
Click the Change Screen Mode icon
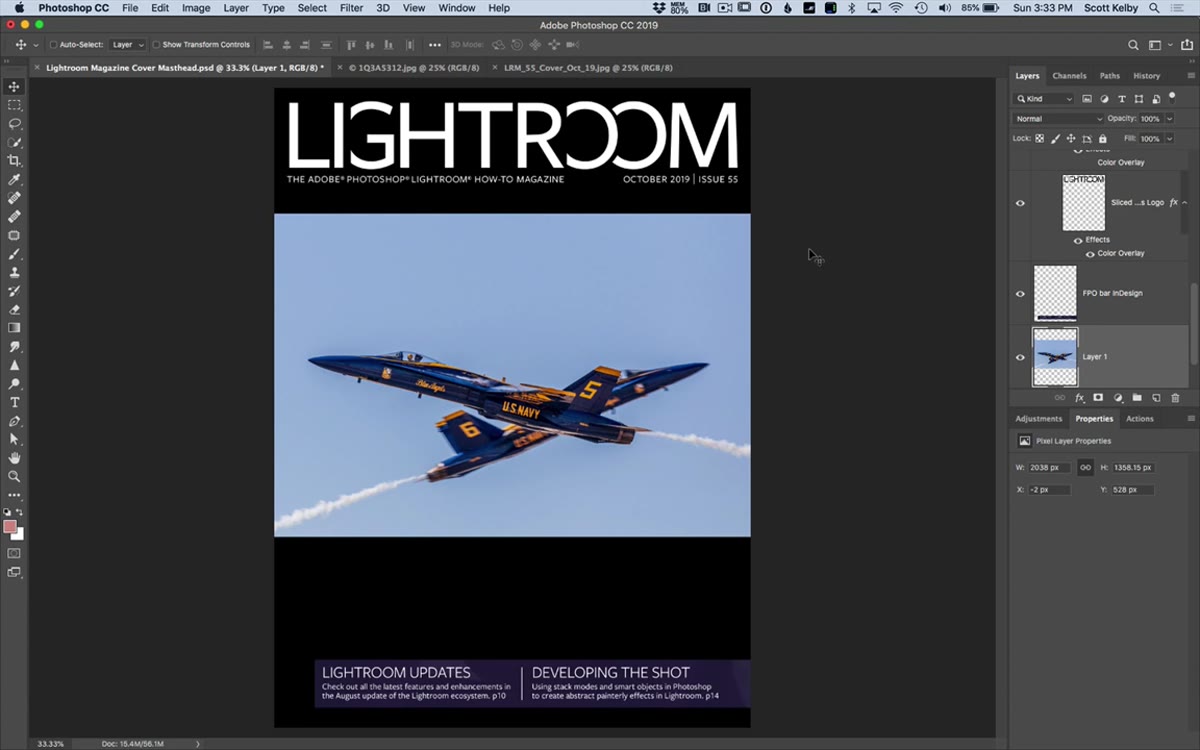pyautogui.click(x=14, y=572)
